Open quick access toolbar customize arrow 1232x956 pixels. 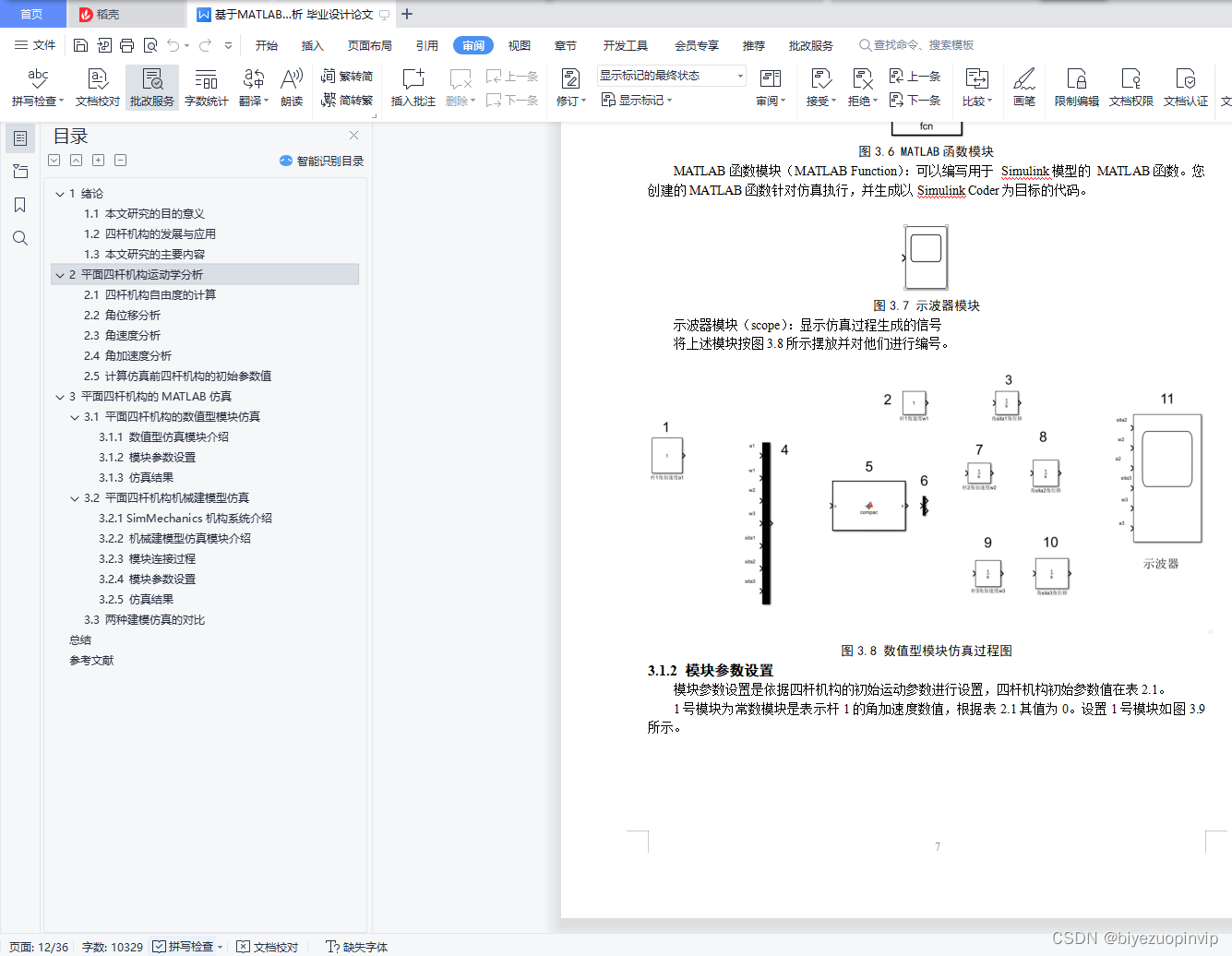(x=228, y=45)
